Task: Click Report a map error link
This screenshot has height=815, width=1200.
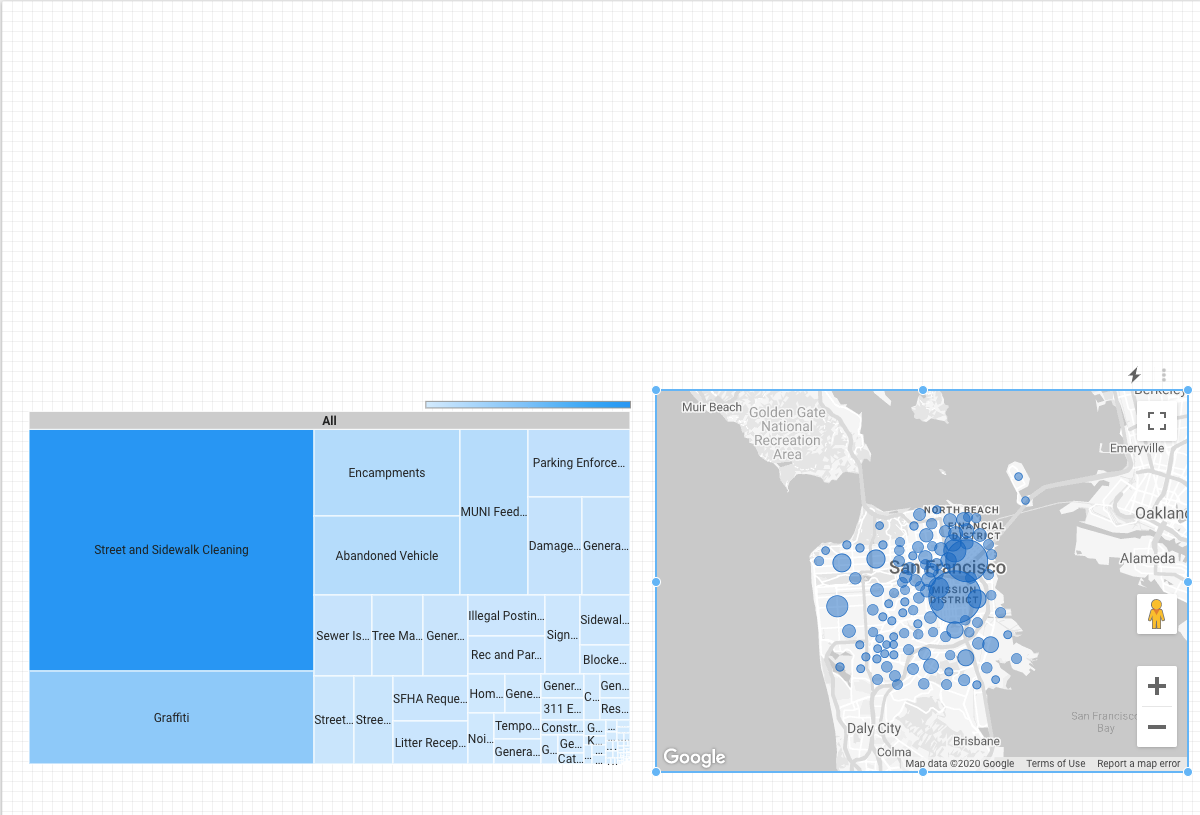Action: pyautogui.click(x=1138, y=764)
